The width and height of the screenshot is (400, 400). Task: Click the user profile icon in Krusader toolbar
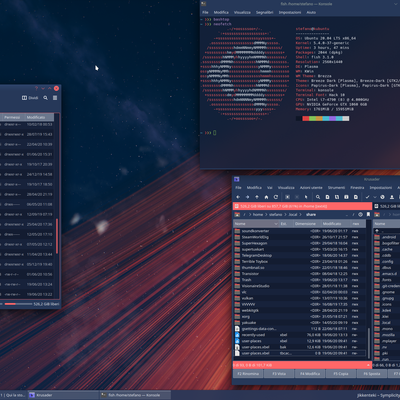392,197
